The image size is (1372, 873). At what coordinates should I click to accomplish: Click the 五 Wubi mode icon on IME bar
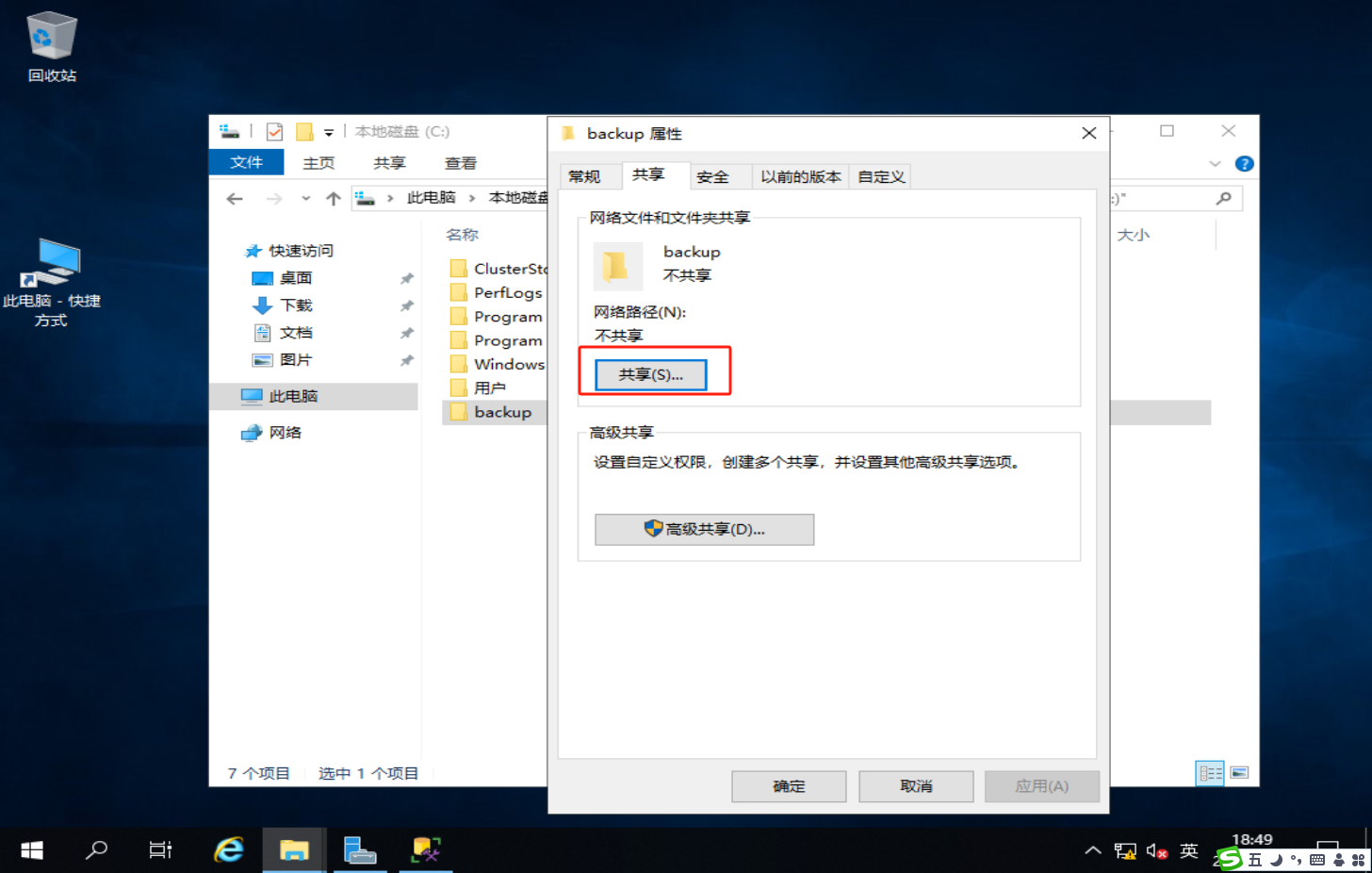[1255, 860]
